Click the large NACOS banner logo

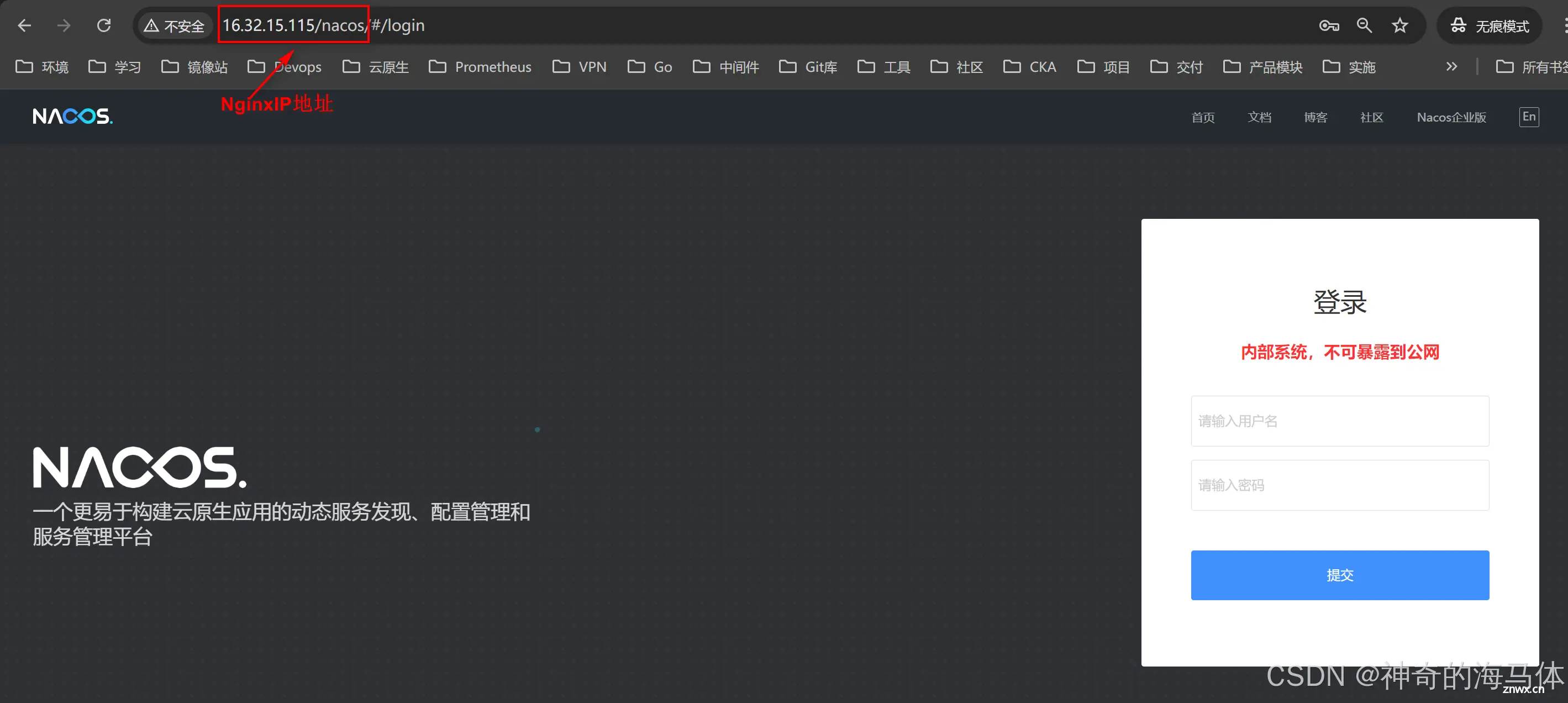click(139, 468)
